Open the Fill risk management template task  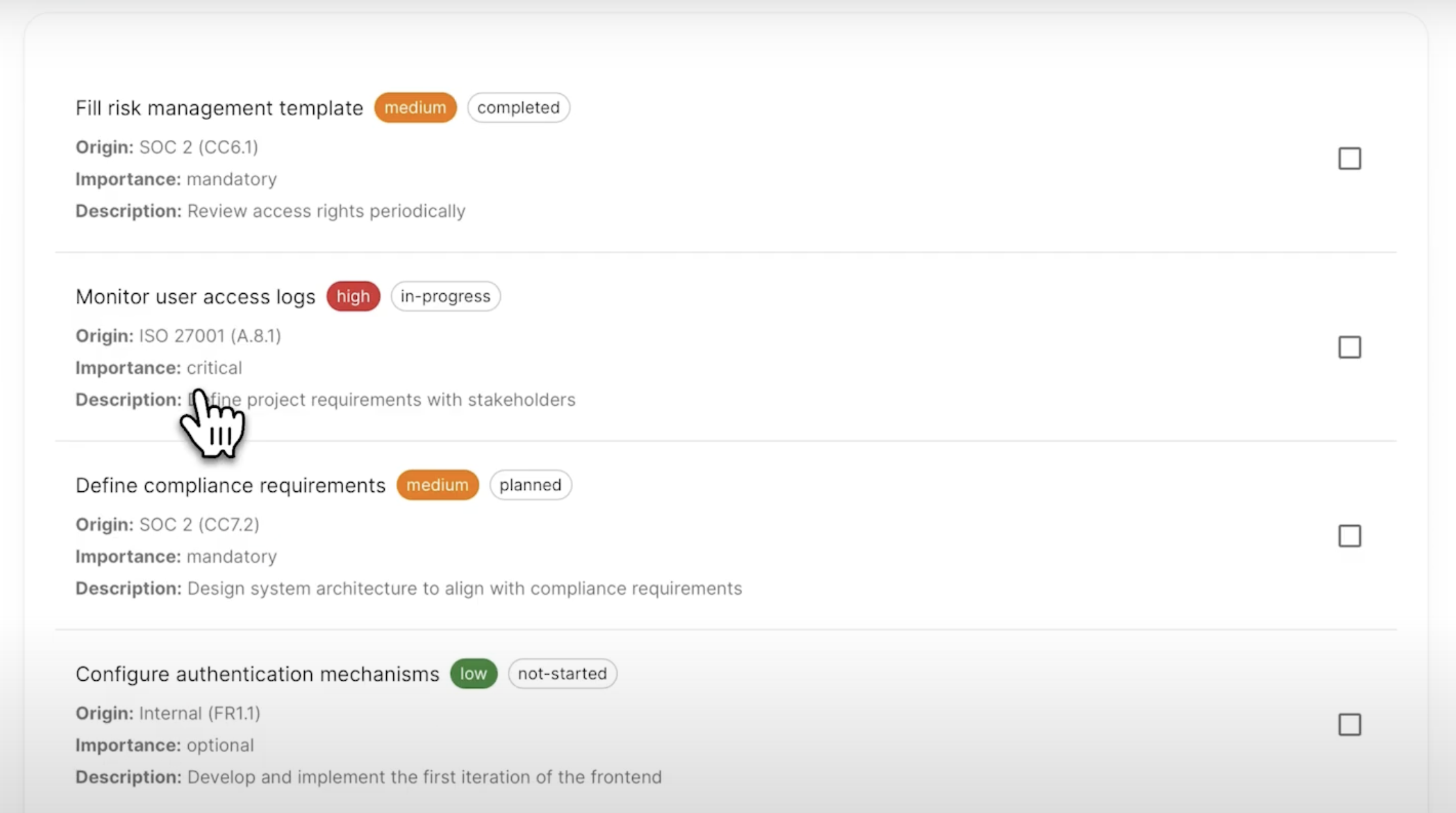pos(219,107)
